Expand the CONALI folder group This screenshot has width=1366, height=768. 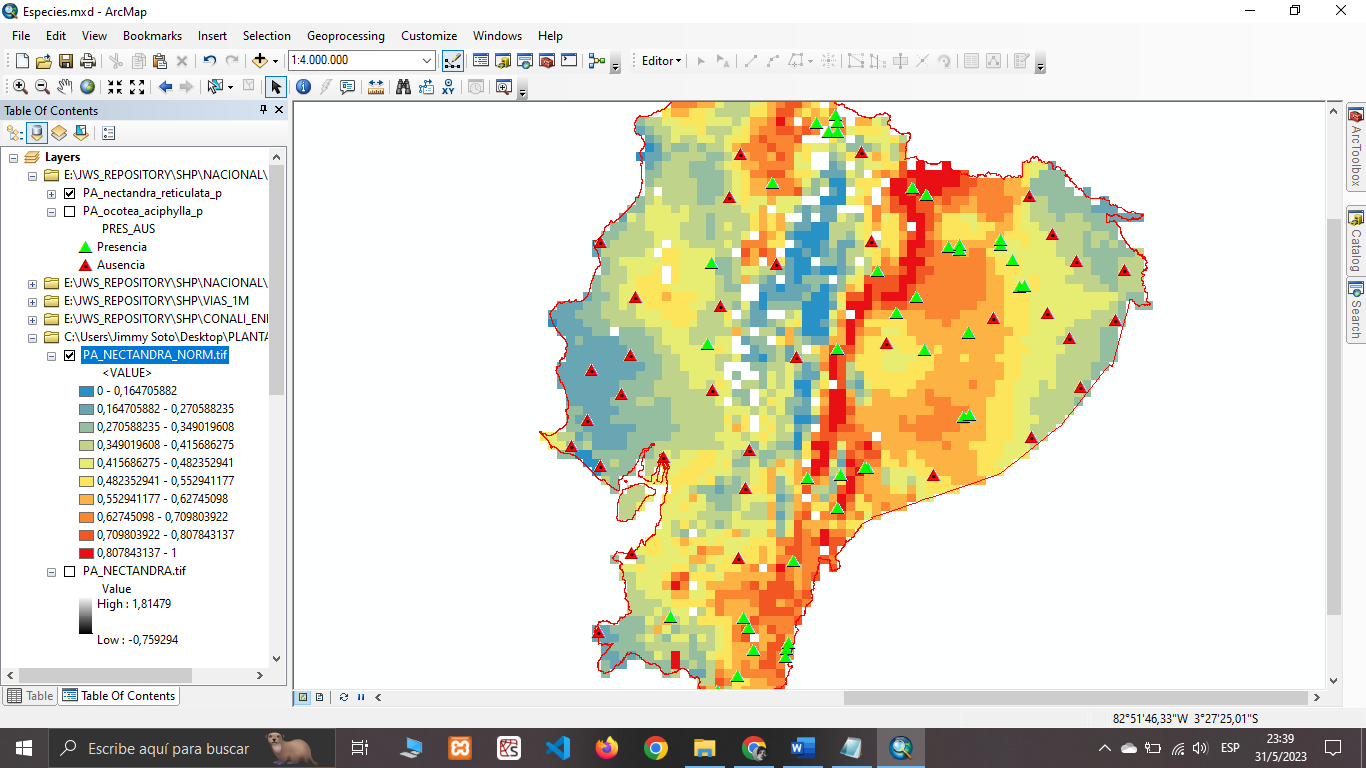coord(33,319)
